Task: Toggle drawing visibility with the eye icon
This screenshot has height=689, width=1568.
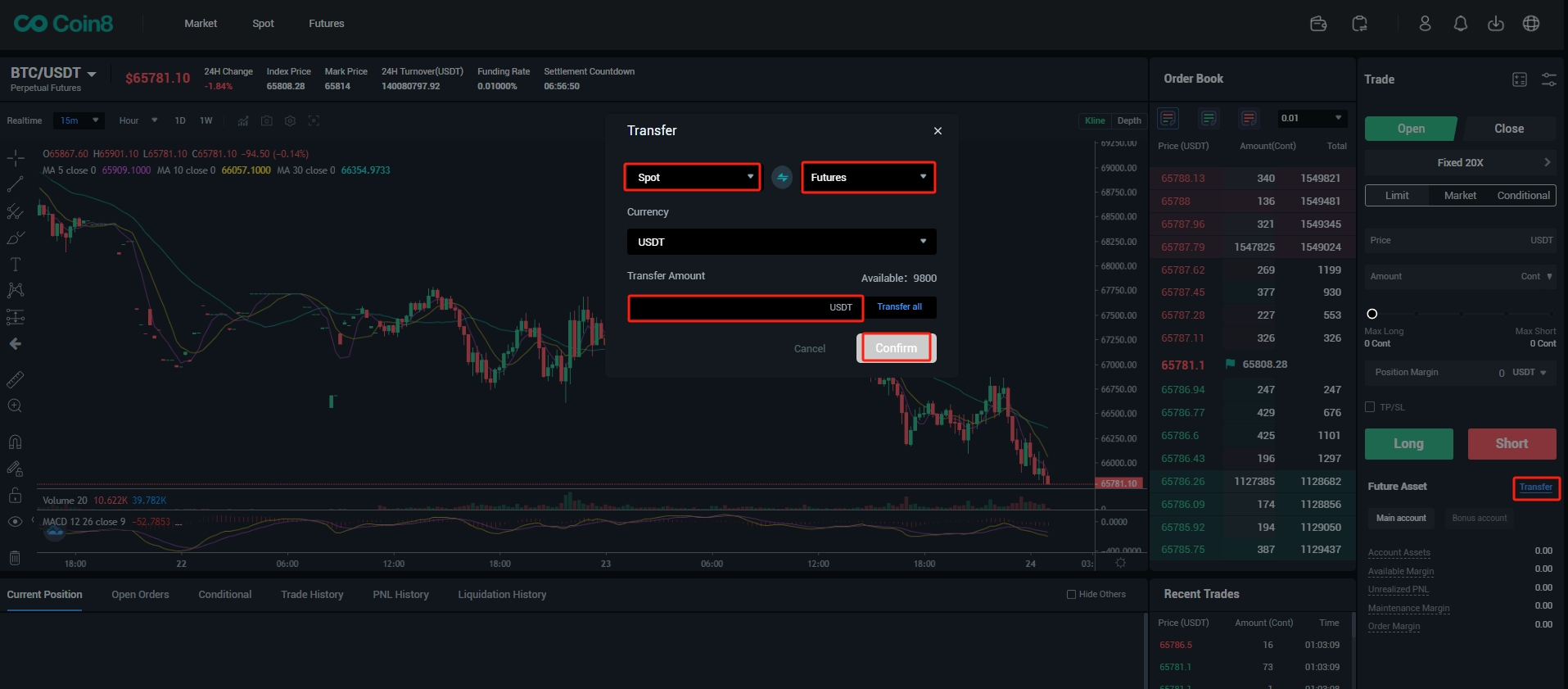Action: 15,522
